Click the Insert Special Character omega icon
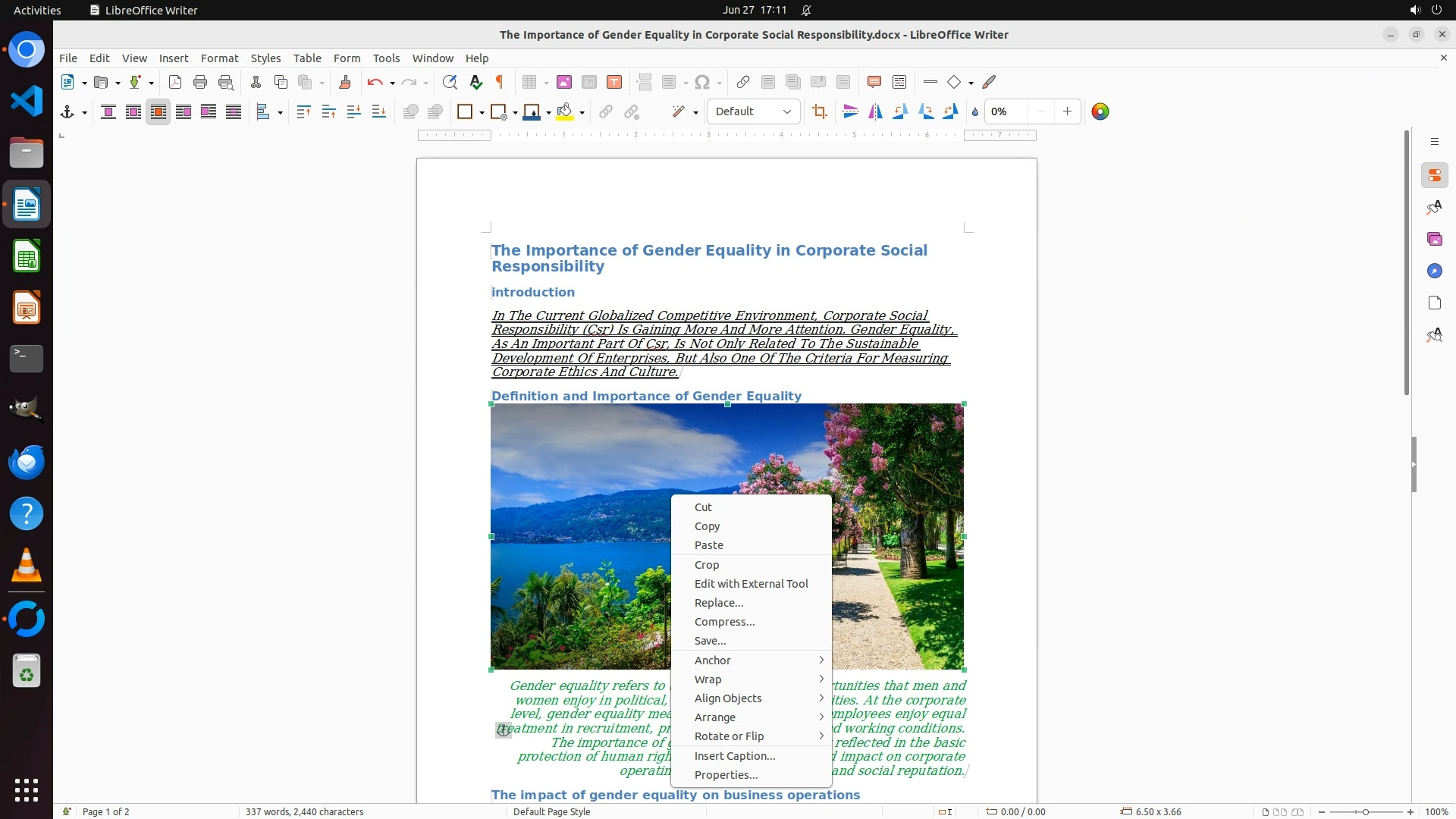The image size is (1456, 819). [702, 83]
